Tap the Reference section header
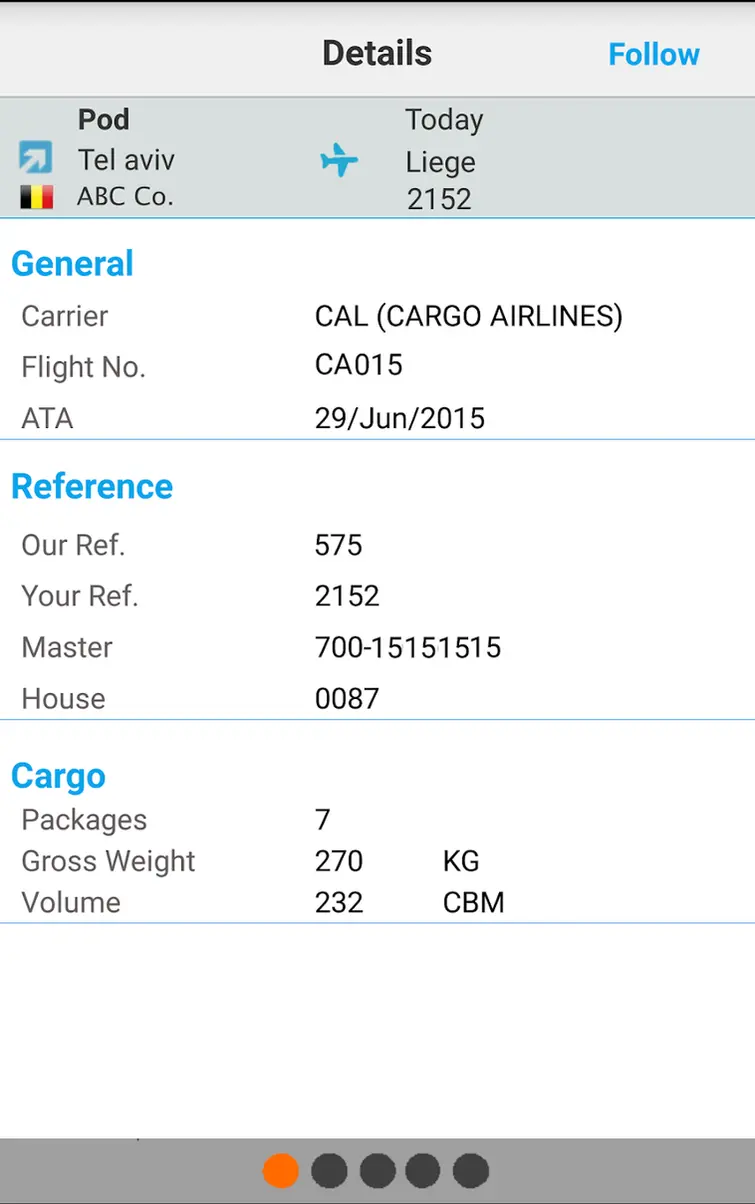755x1204 pixels. (92, 487)
